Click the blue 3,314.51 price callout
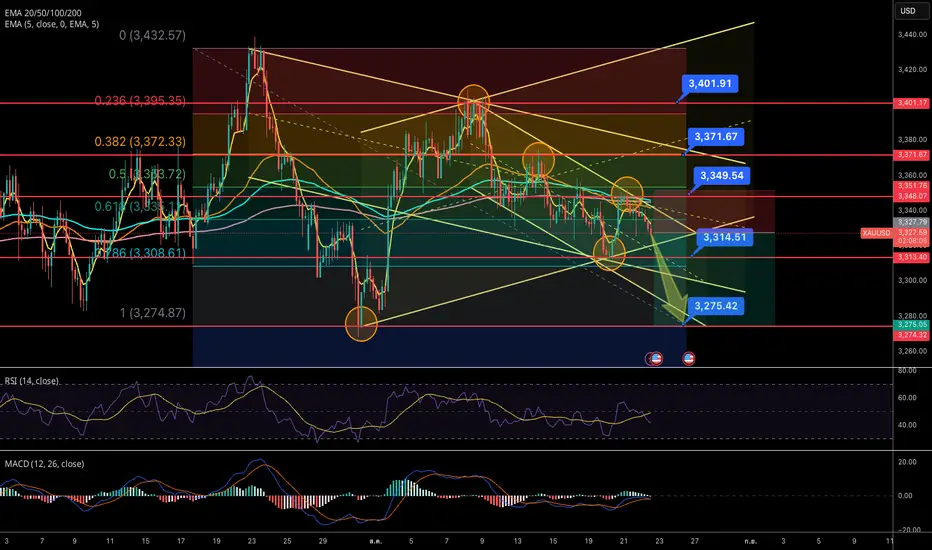The height and width of the screenshot is (550, 932). coord(724,237)
